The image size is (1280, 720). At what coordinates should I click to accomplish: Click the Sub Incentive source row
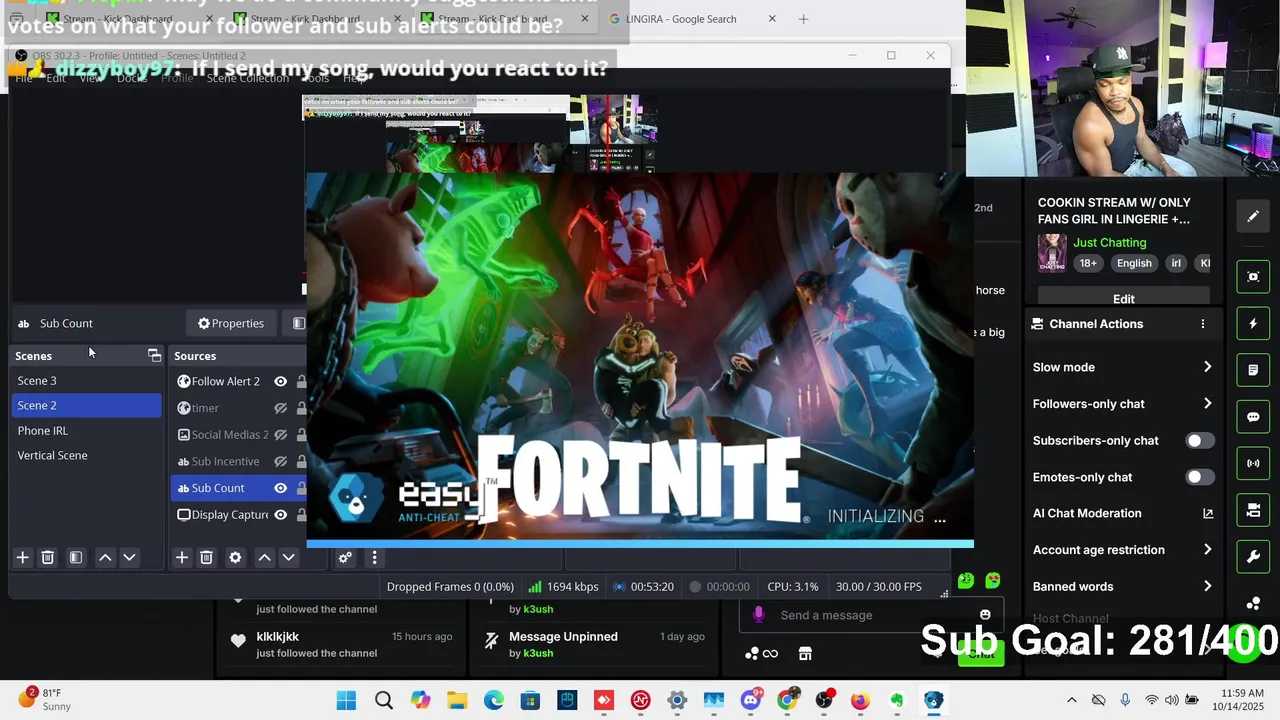point(225,462)
